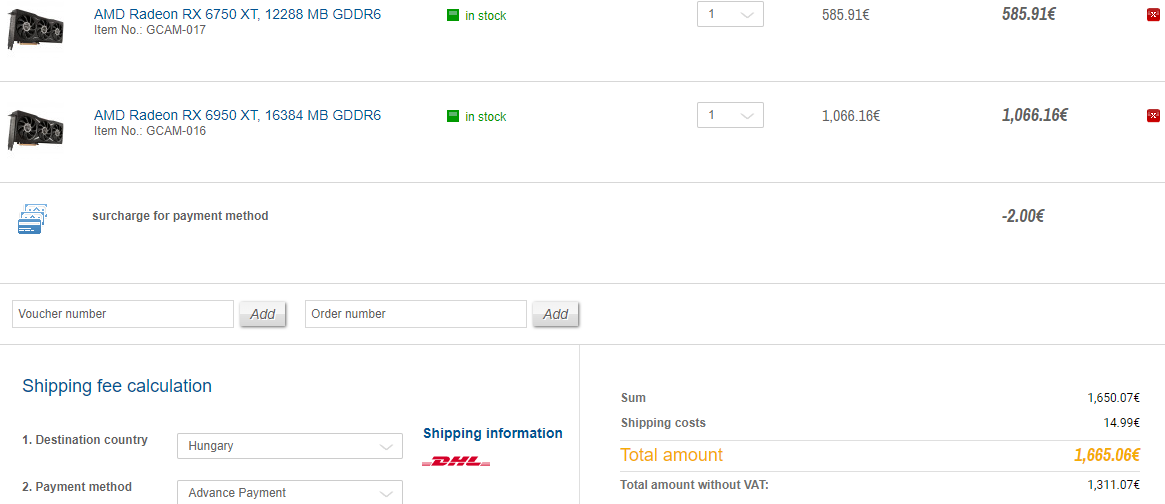The image size is (1165, 504).
Task: Click the Sum value 1,650.07€
Action: point(1113,398)
